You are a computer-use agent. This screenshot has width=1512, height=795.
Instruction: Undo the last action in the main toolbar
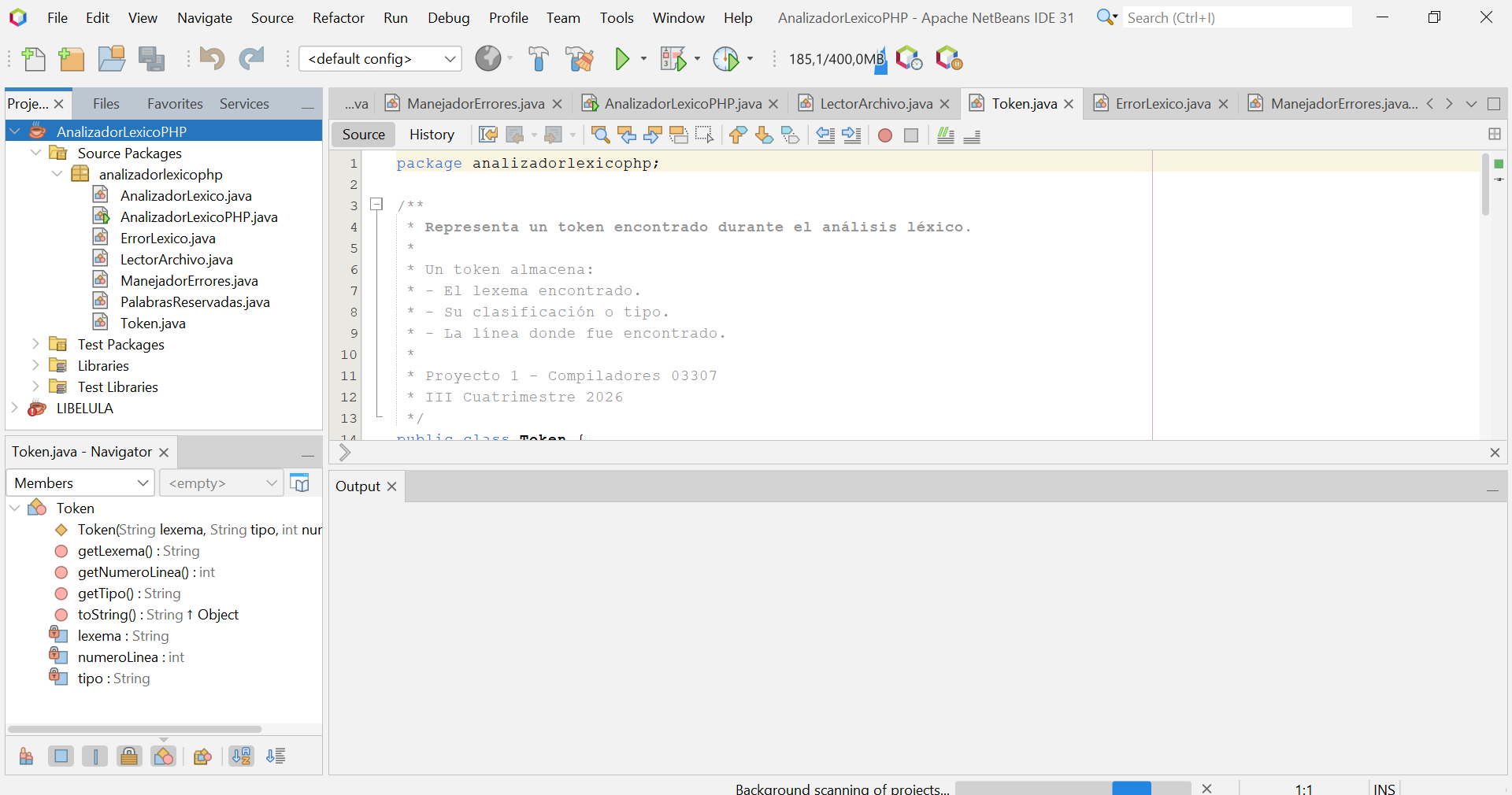212,59
